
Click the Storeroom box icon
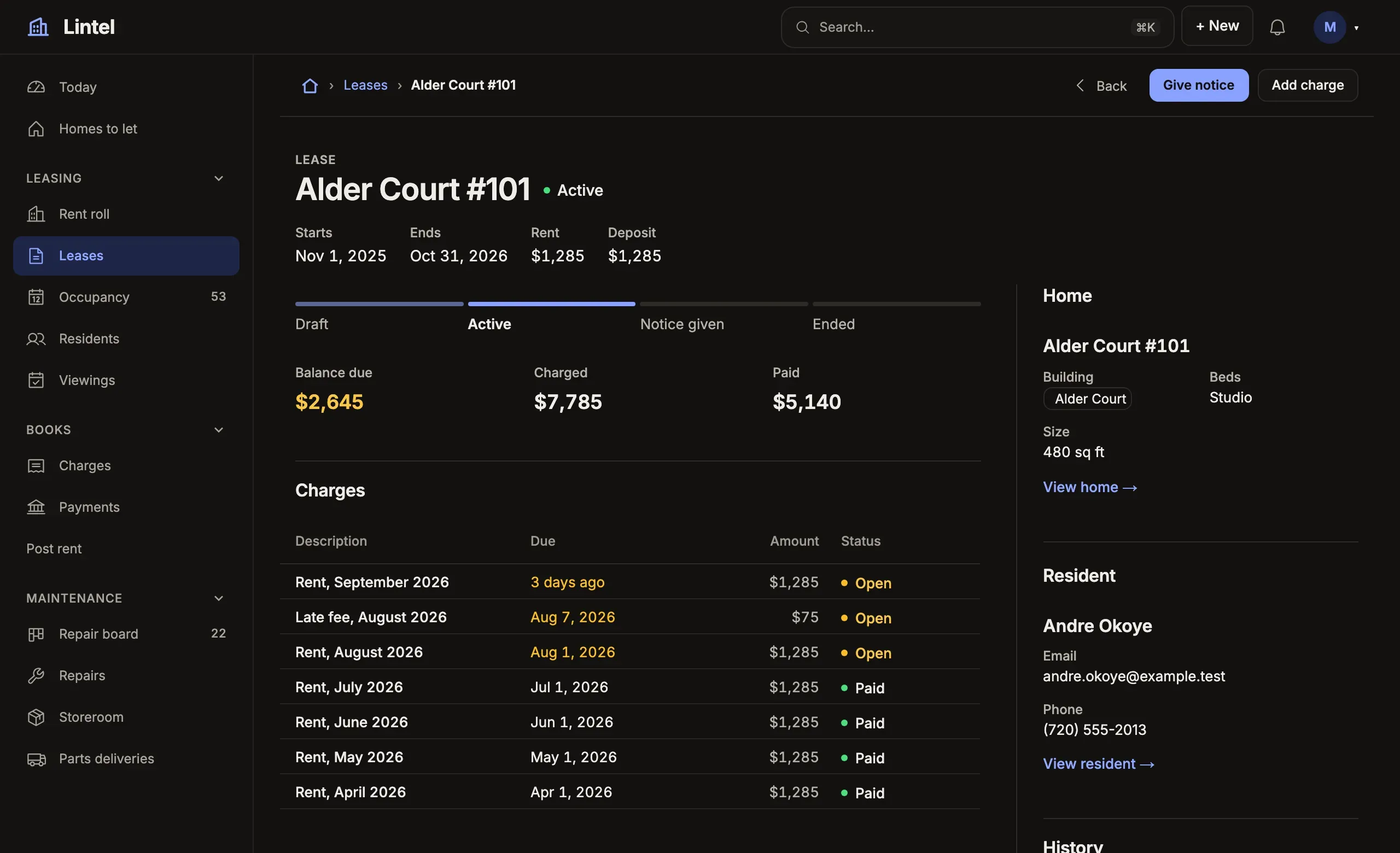(36, 717)
